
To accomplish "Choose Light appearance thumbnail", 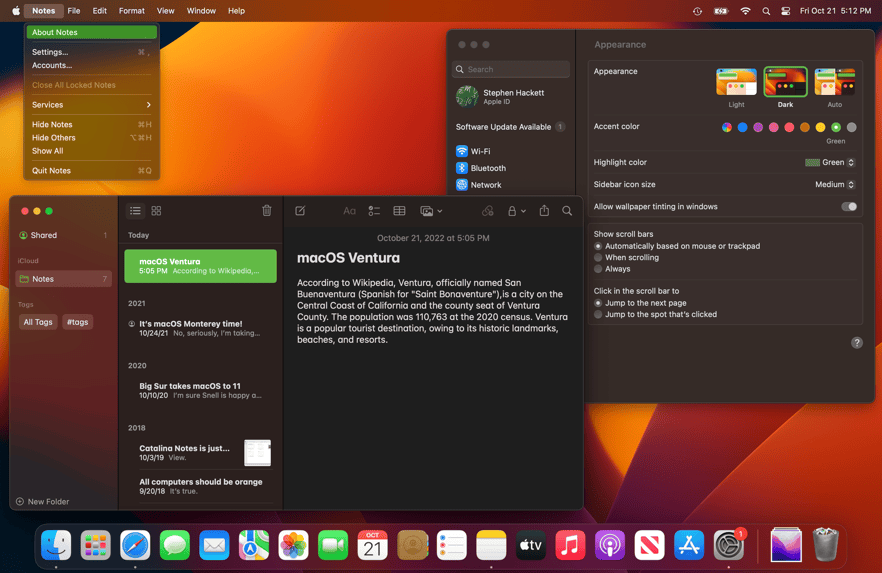I will [736, 82].
